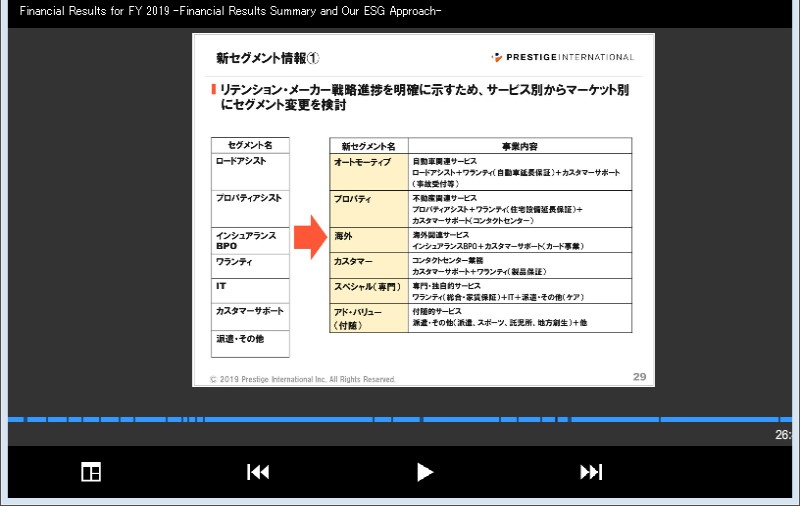Image resolution: width=800 pixels, height=506 pixels.
Task: Click the セグメント名 column header
Action: coord(250,145)
